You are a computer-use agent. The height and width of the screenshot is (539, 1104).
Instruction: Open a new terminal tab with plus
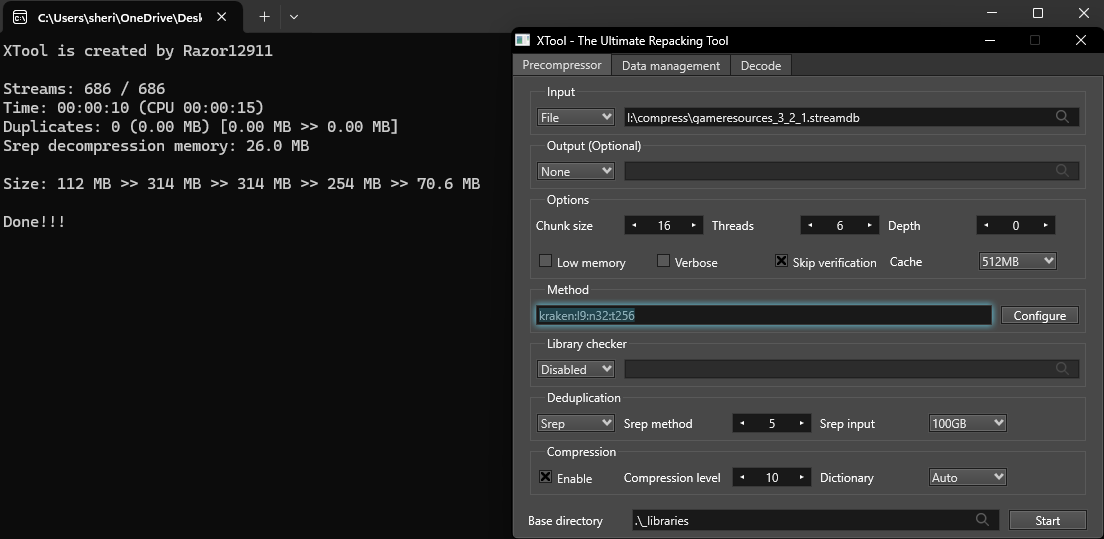coord(264,17)
